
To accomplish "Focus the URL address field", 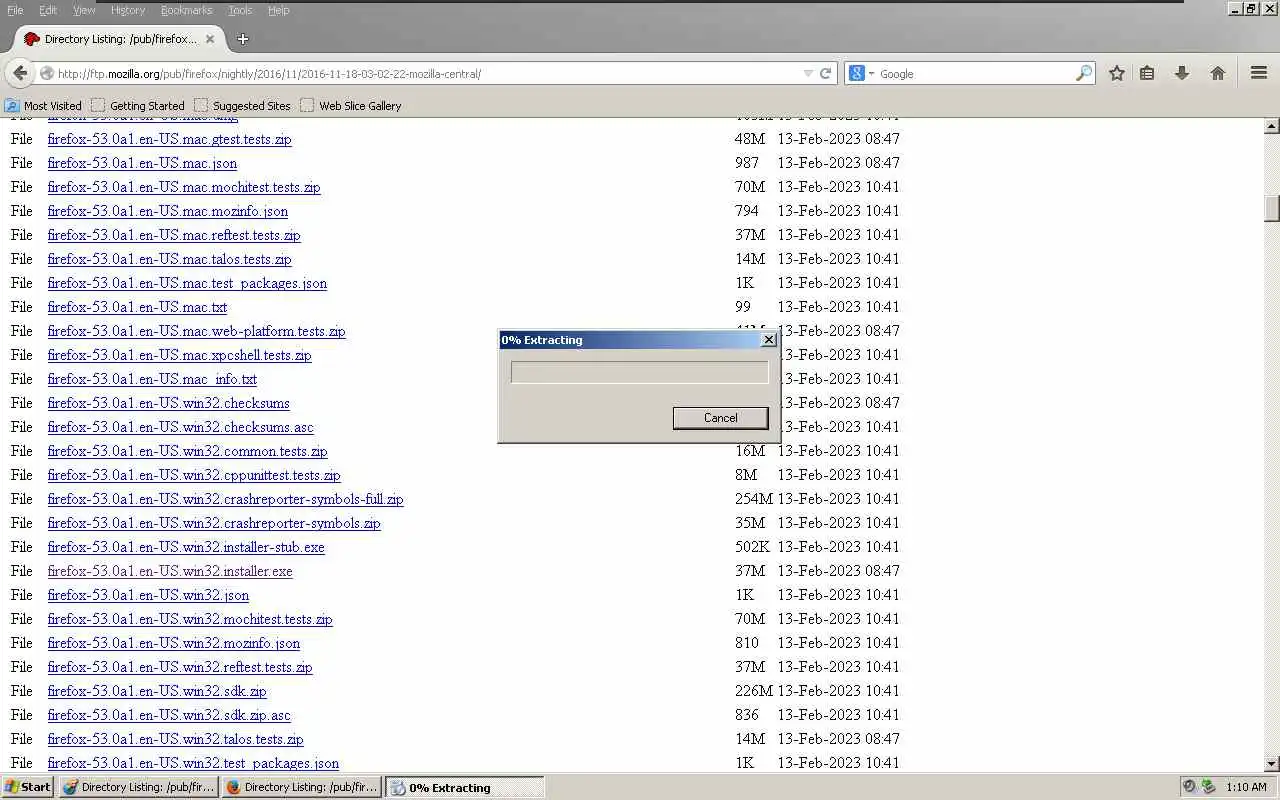I will pos(428,73).
